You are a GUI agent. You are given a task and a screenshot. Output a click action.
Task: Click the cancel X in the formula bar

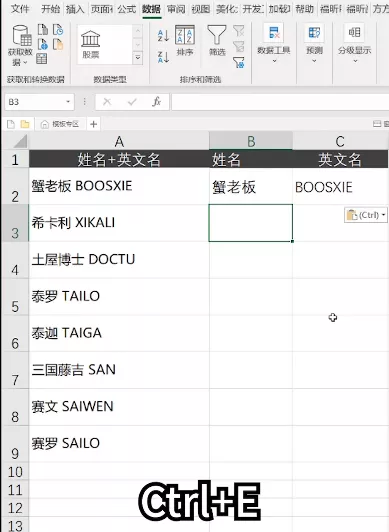(107, 102)
